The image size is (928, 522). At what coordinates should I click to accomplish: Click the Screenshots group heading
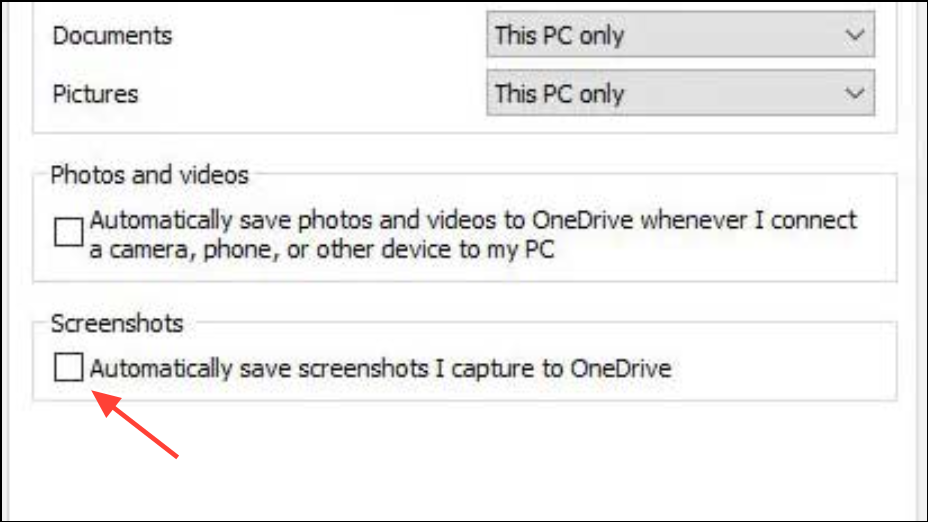pos(117,324)
